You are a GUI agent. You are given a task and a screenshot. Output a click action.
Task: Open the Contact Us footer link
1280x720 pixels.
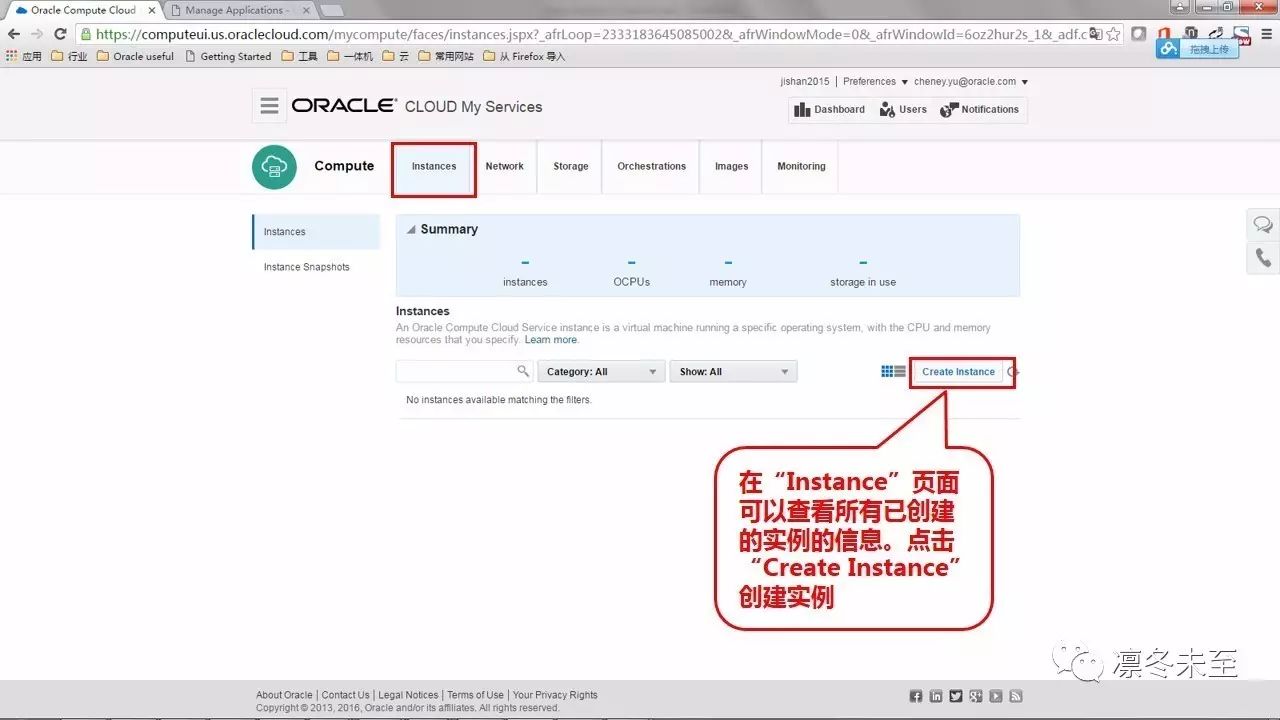click(345, 695)
